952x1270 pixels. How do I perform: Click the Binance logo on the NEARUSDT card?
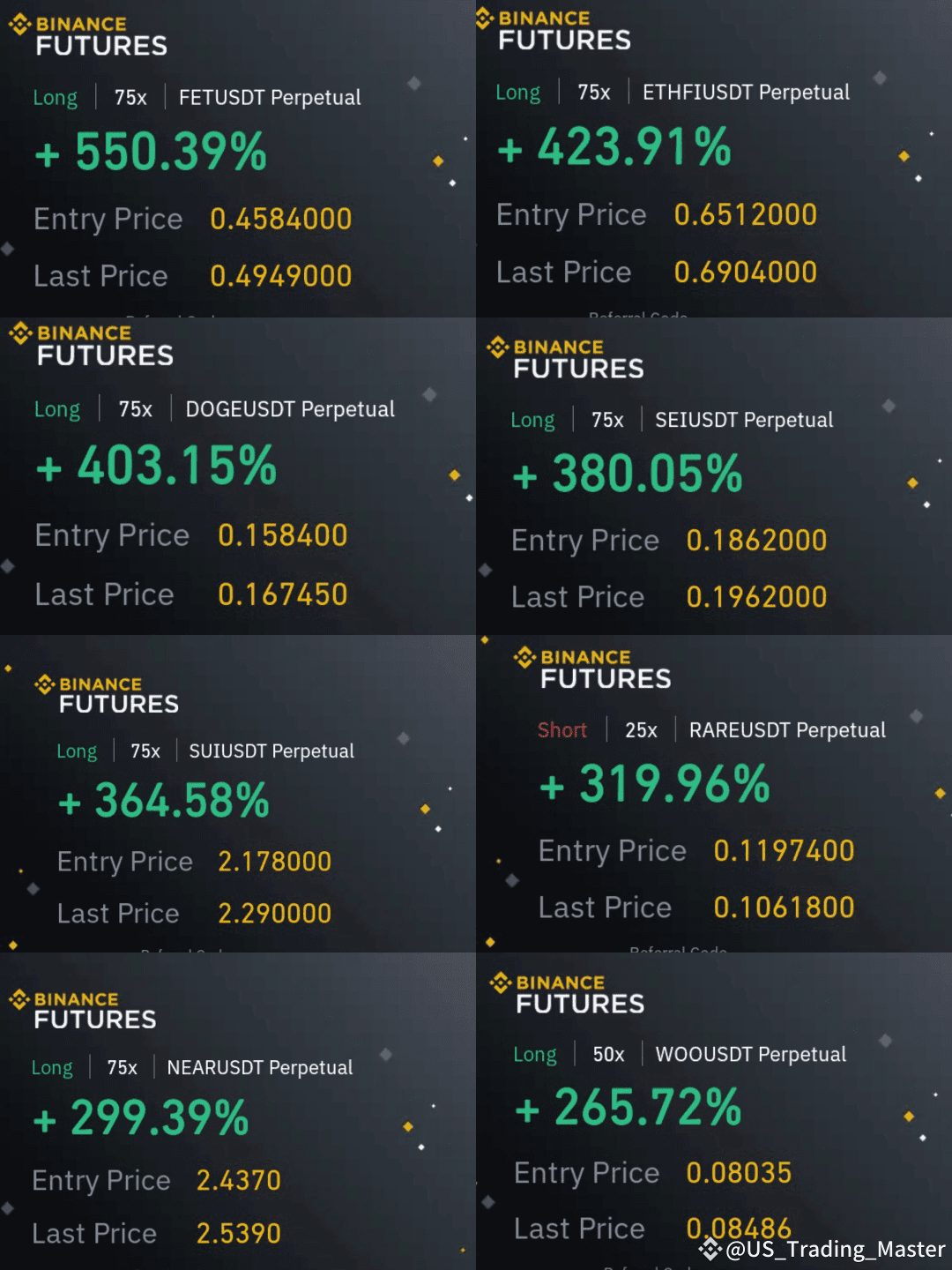click(x=19, y=999)
